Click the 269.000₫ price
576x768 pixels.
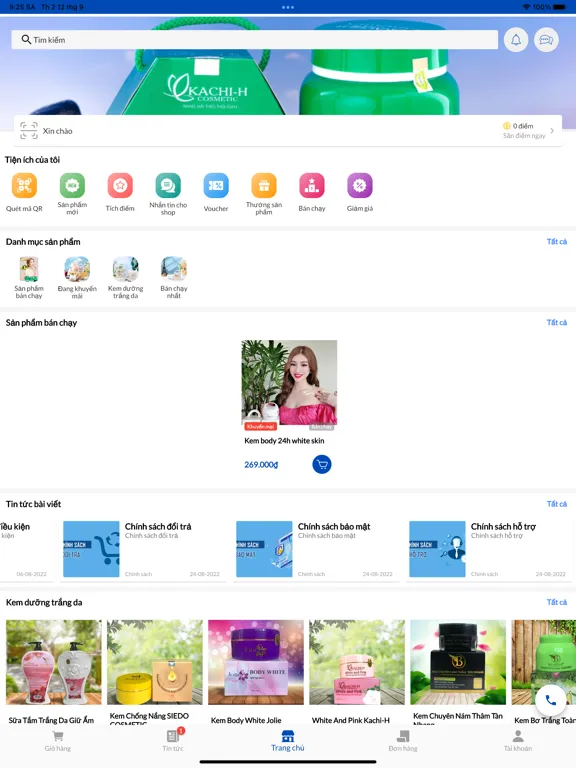(261, 465)
